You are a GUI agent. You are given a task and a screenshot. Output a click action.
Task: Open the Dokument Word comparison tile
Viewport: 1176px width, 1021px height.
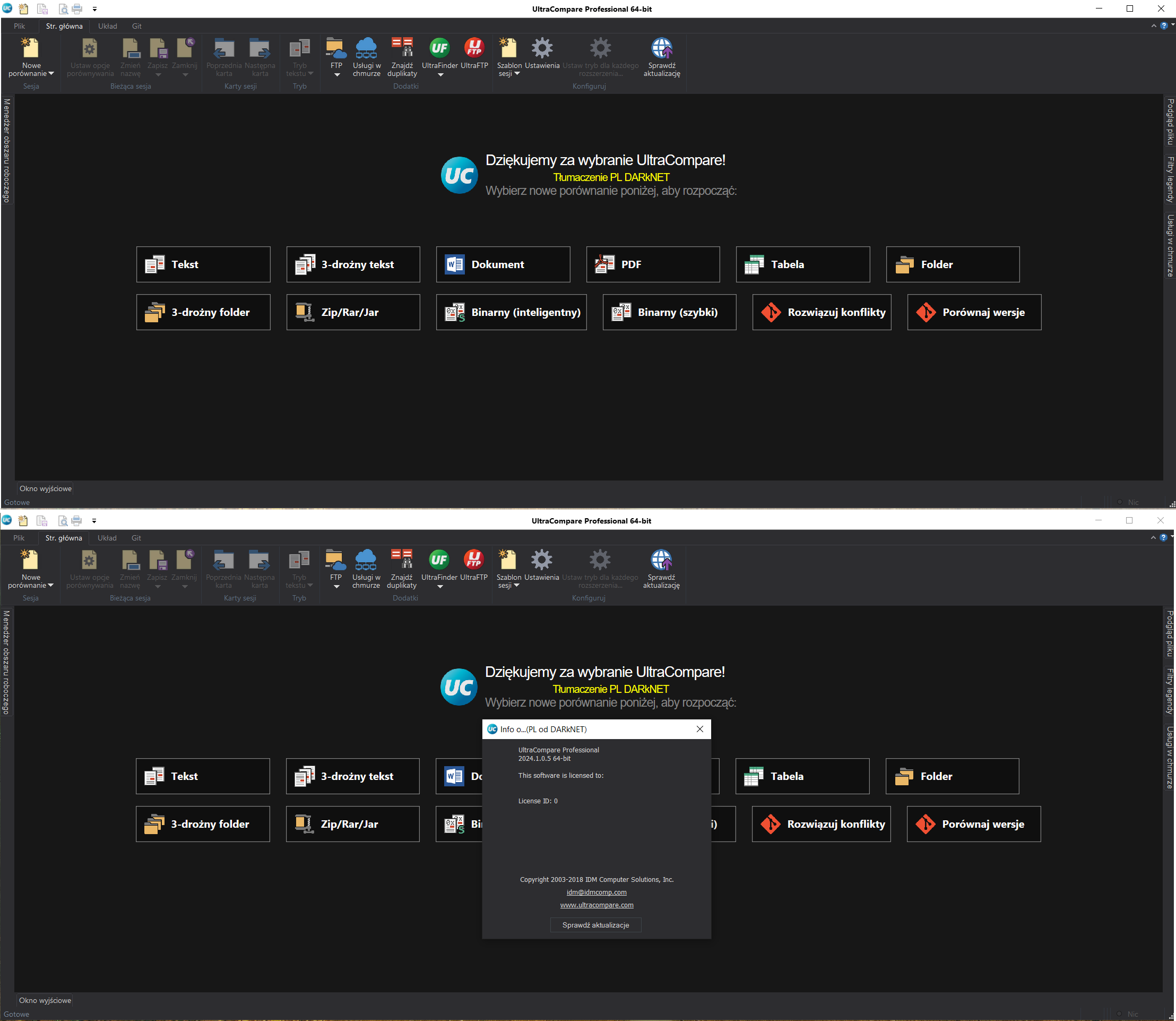tap(503, 264)
